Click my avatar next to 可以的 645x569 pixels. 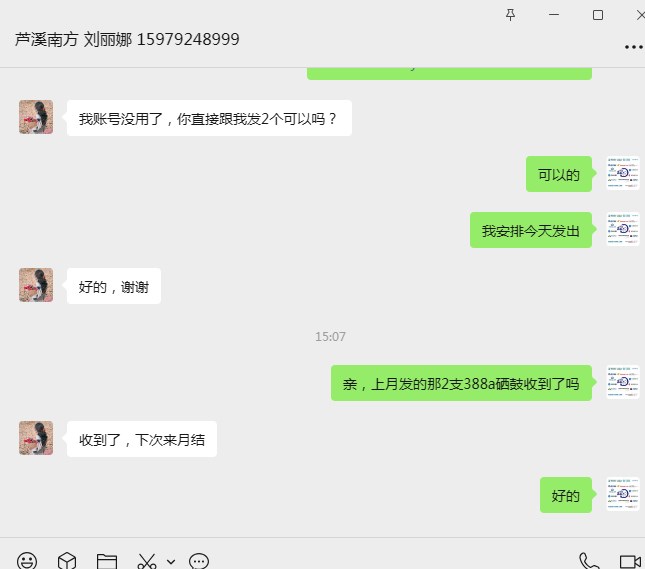coord(623,173)
